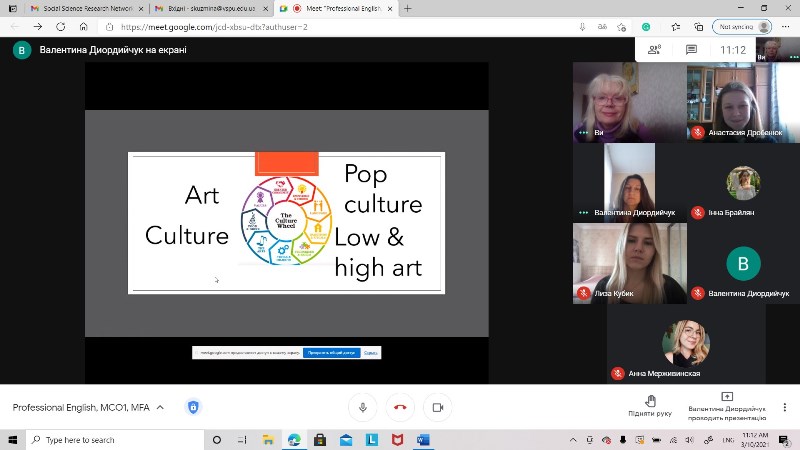The image size is (800, 450).
Task: Click the blue stop sharing button
Action: pos(332,353)
